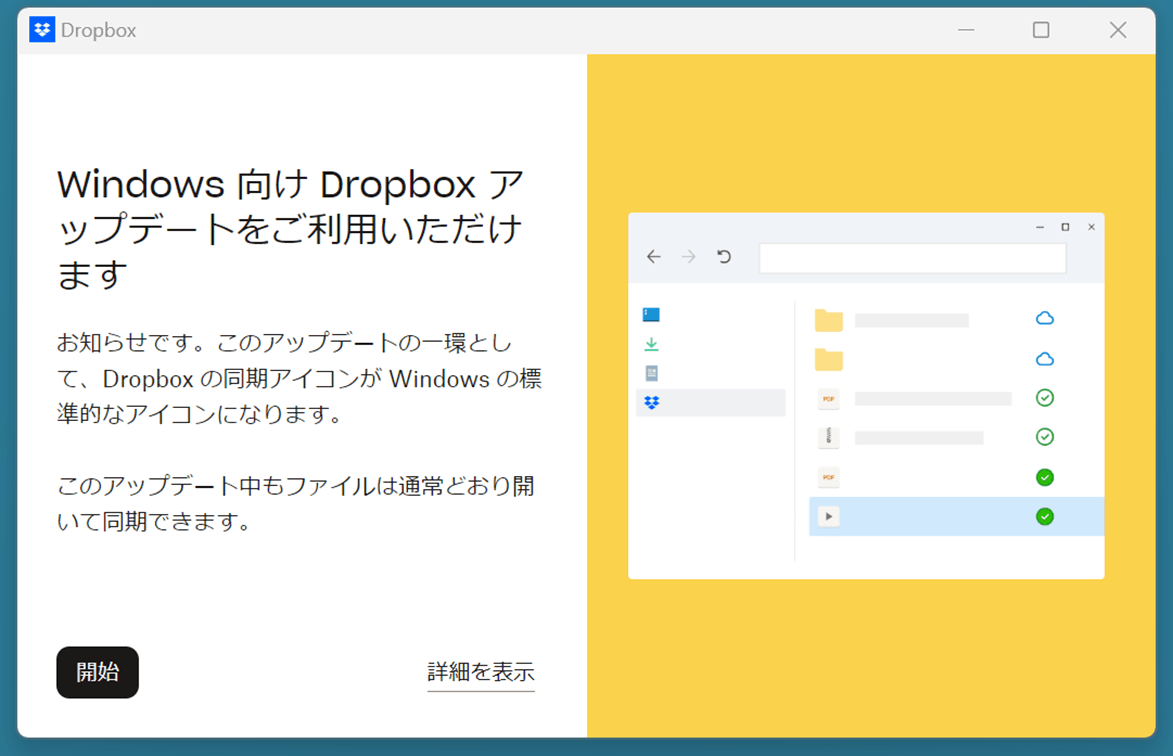Click the first folder's cloud status icon
The width and height of the screenshot is (1173, 756).
click(x=1044, y=318)
